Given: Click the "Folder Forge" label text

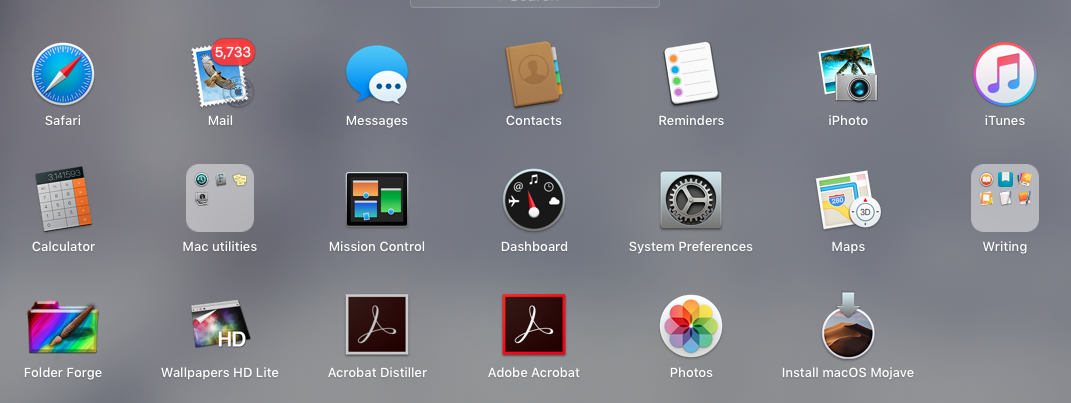Looking at the screenshot, I should 63,373.
